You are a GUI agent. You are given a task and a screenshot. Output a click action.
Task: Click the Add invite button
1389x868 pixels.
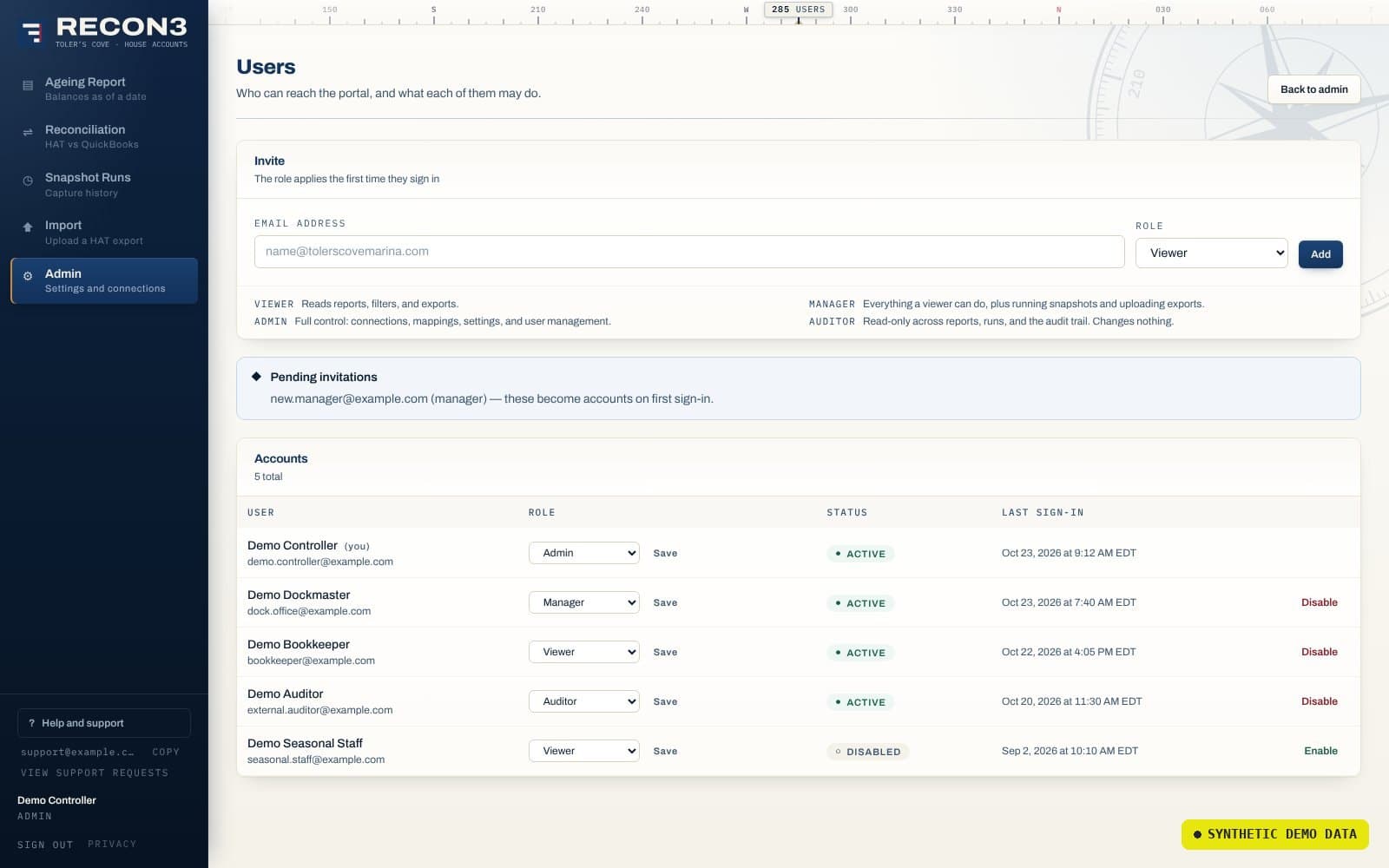tap(1320, 254)
